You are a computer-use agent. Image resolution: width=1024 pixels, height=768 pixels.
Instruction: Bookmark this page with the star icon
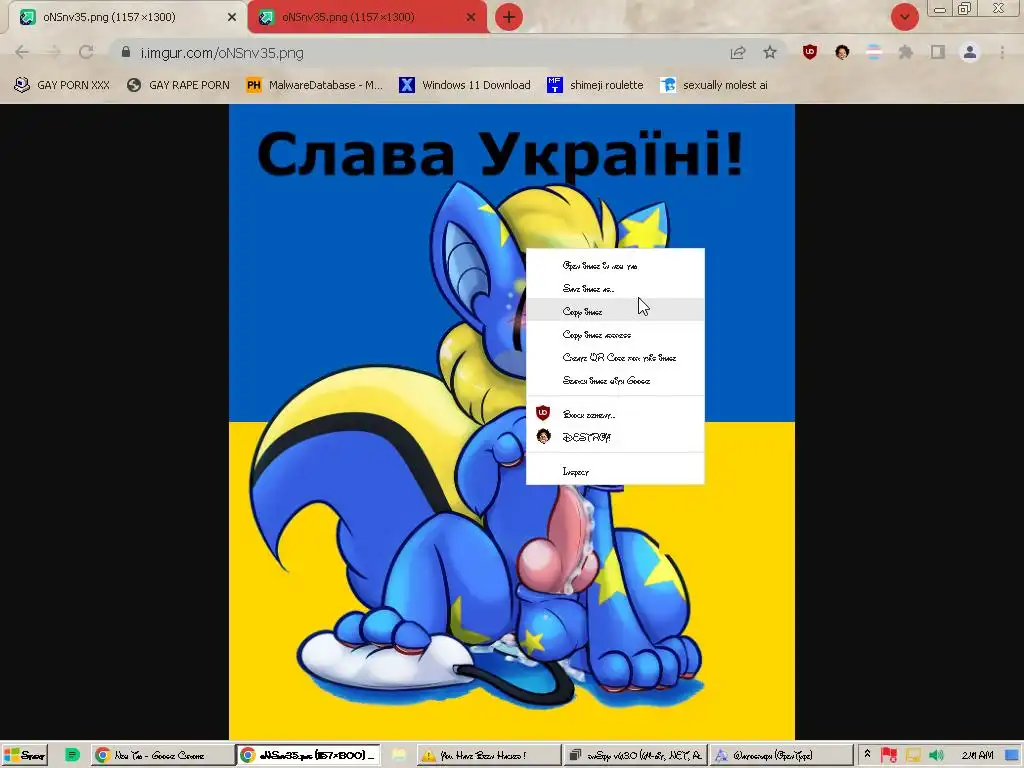pyautogui.click(x=770, y=53)
